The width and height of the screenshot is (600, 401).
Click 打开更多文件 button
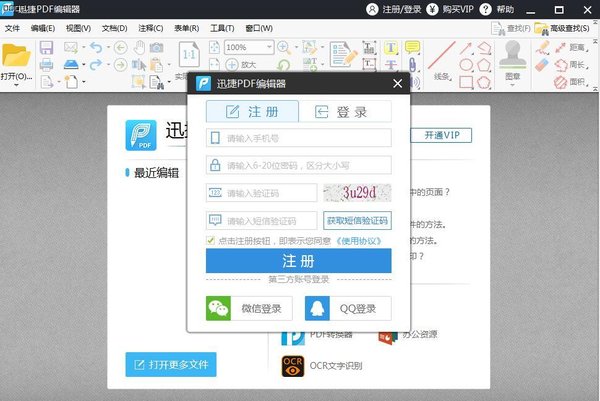tap(171, 364)
